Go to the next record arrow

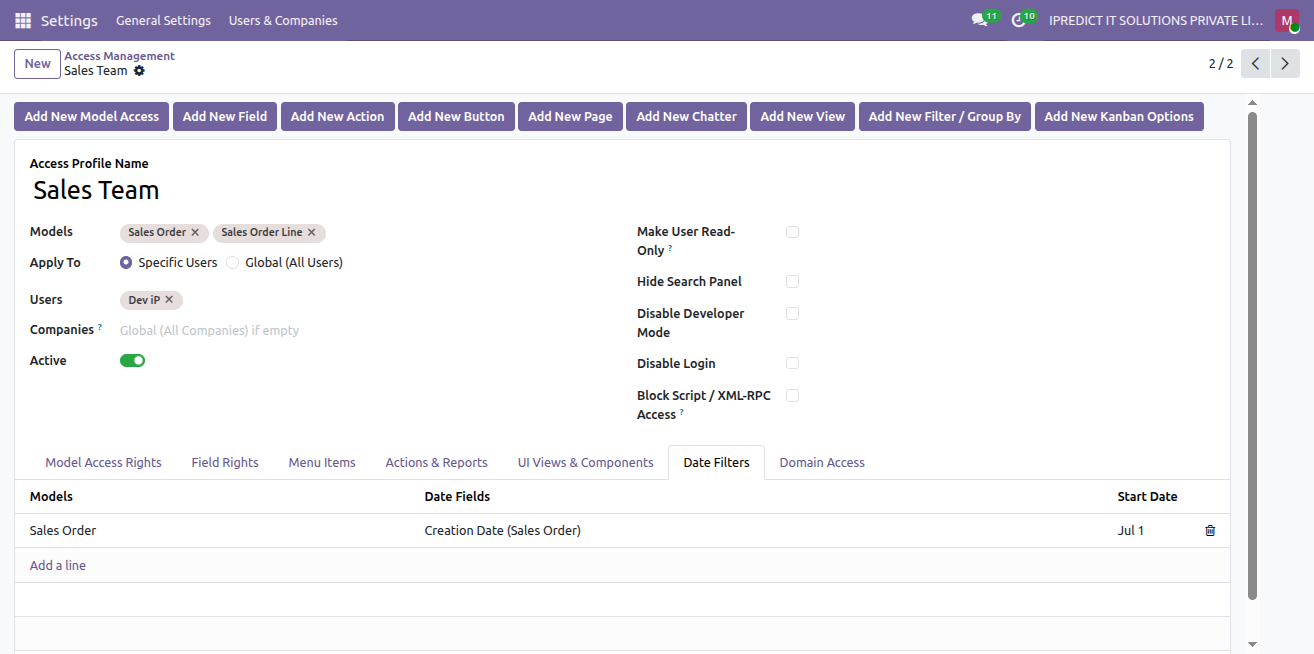[x=1285, y=64]
